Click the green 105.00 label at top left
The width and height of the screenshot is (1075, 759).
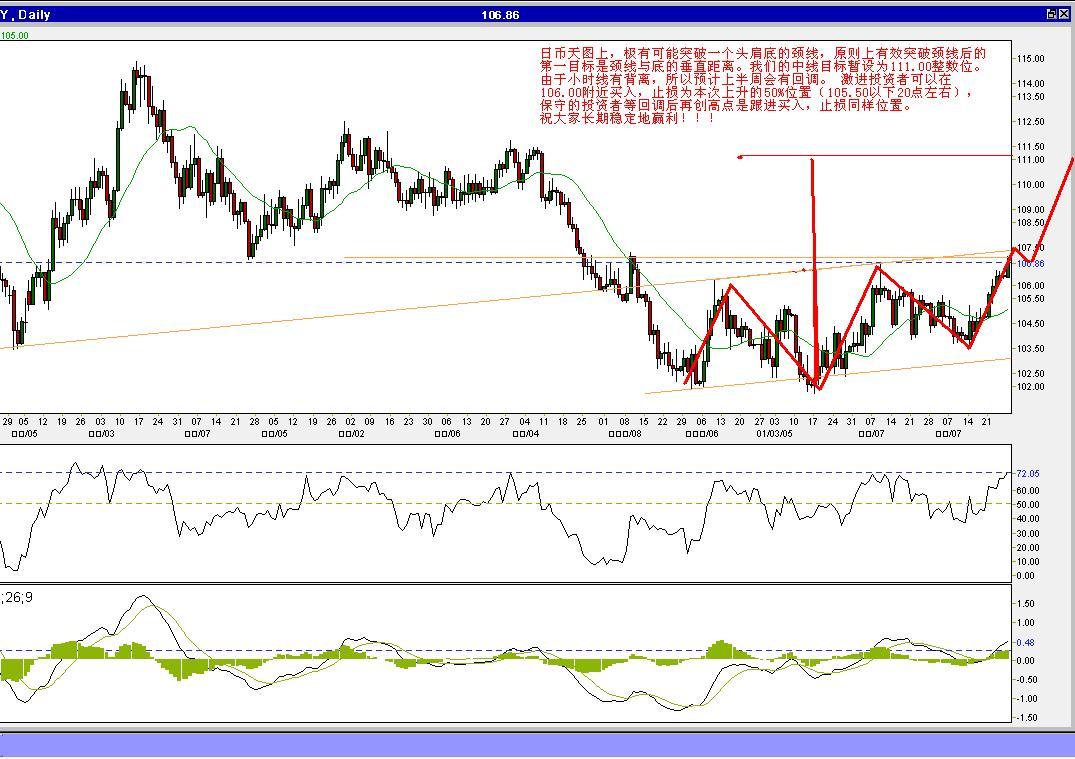14,36
